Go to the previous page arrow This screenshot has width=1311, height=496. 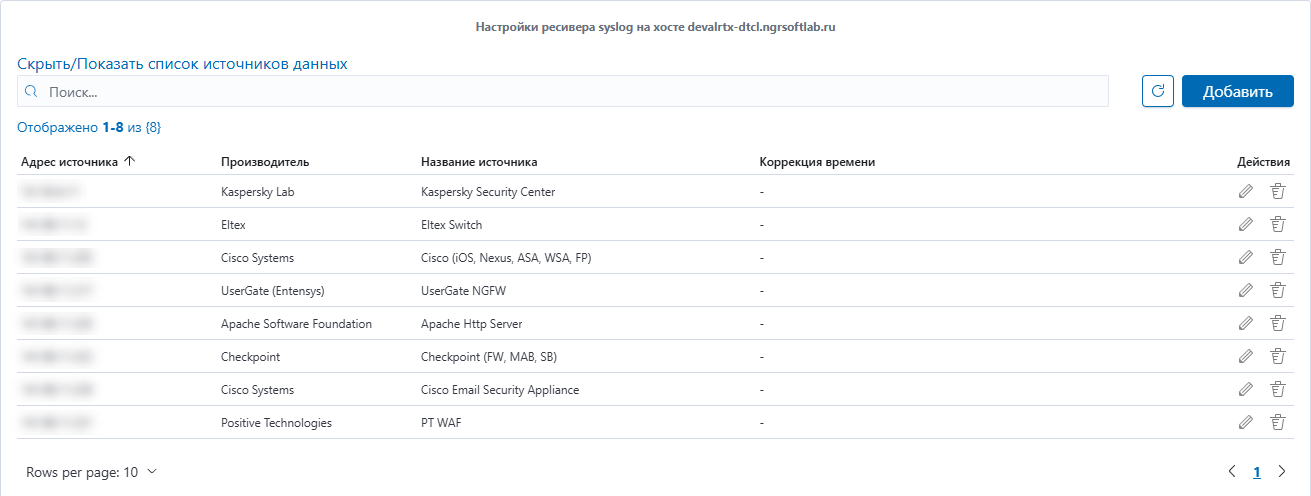pos(1233,471)
